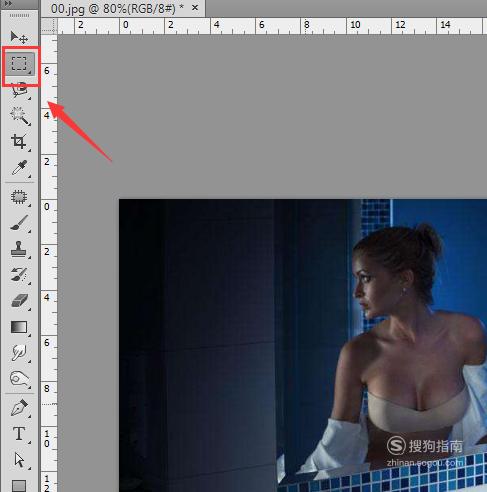The height and width of the screenshot is (492, 487).
Task: Select the Rectangle shape tool
Action: click(19, 485)
